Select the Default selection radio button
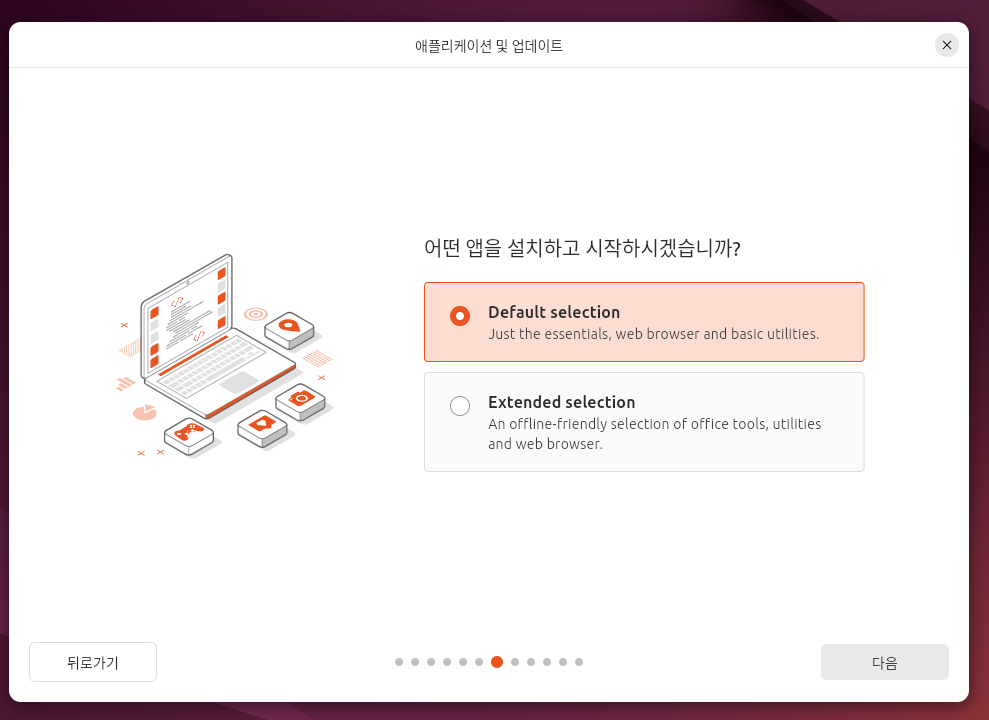Image resolution: width=989 pixels, height=720 pixels. (460, 315)
